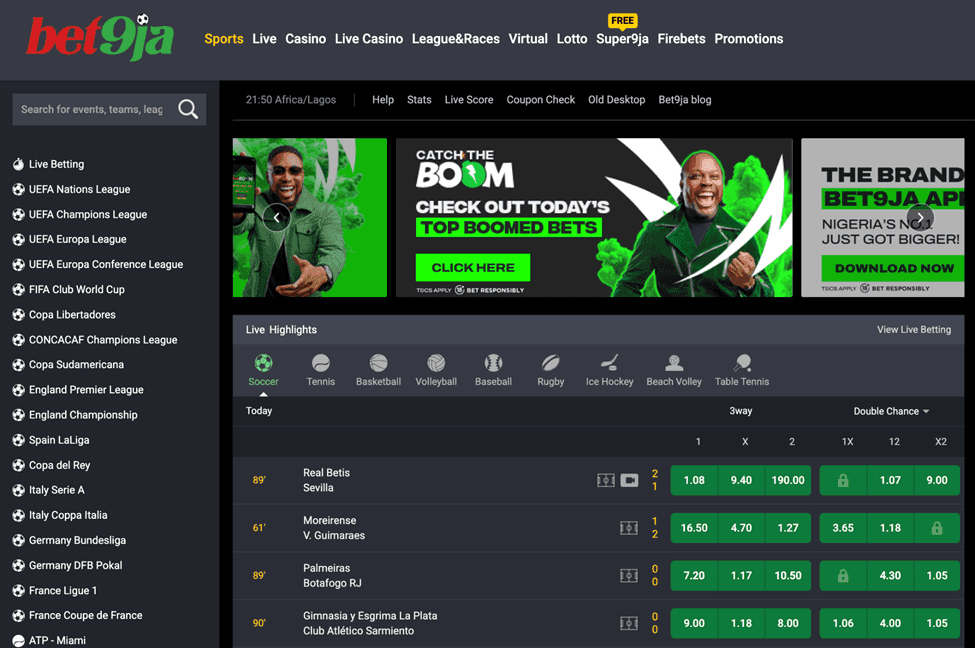This screenshot has width=975, height=648.
Task: Open match tracker for Real Betis vs Sevilla
Action: pyautogui.click(x=606, y=480)
